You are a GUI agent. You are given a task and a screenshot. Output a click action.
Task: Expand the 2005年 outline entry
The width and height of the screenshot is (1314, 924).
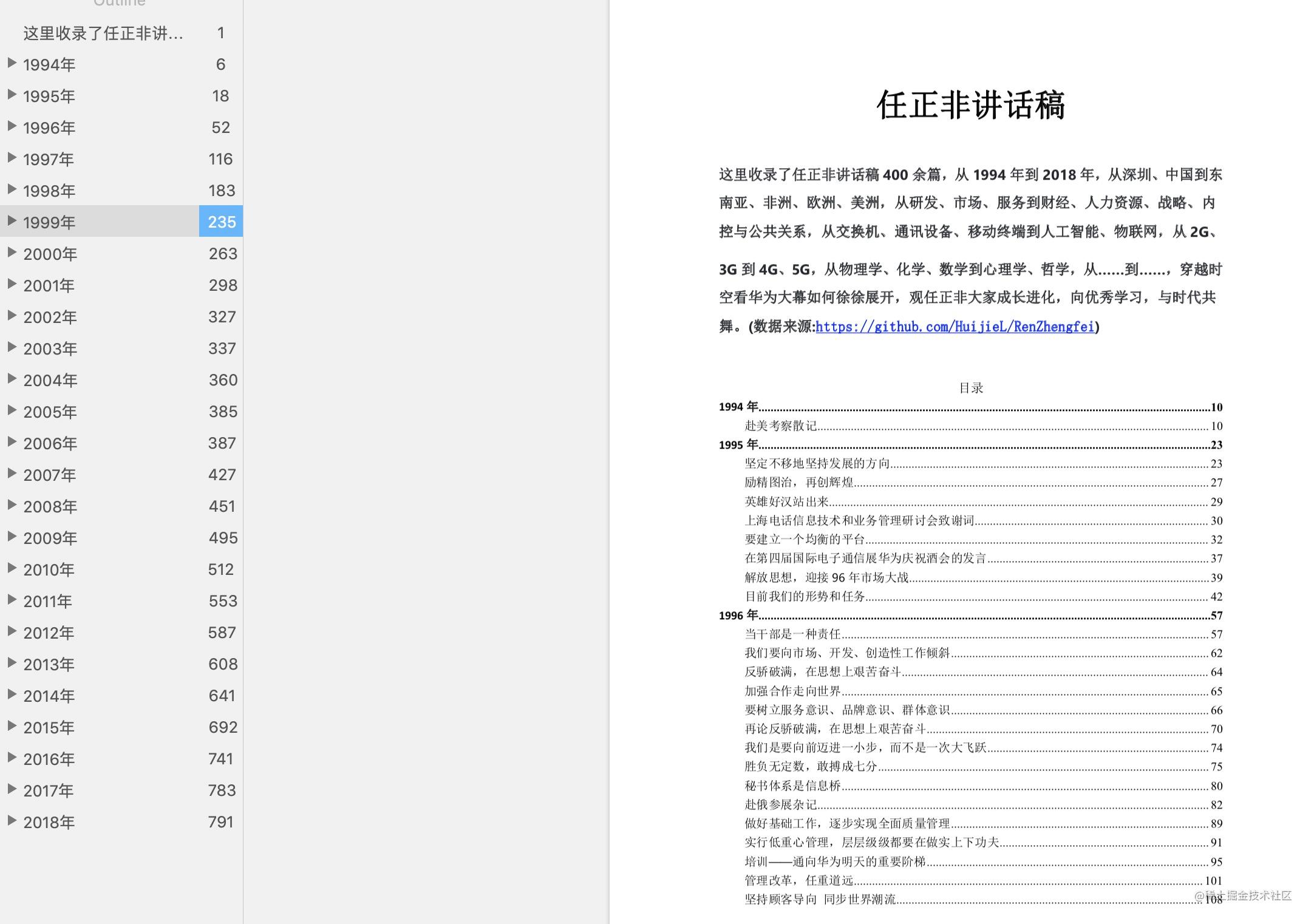click(x=12, y=410)
